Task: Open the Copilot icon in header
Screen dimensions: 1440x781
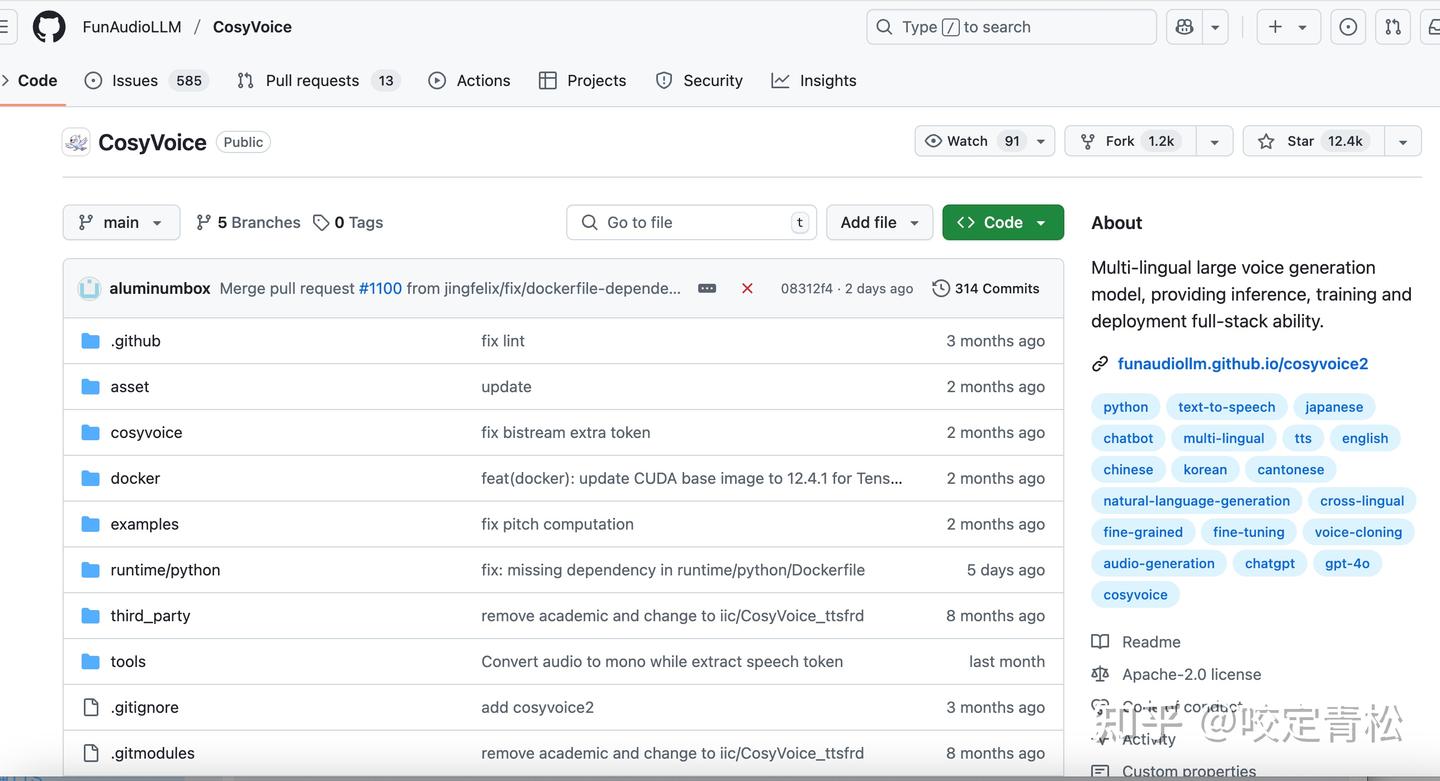Action: [x=1184, y=27]
